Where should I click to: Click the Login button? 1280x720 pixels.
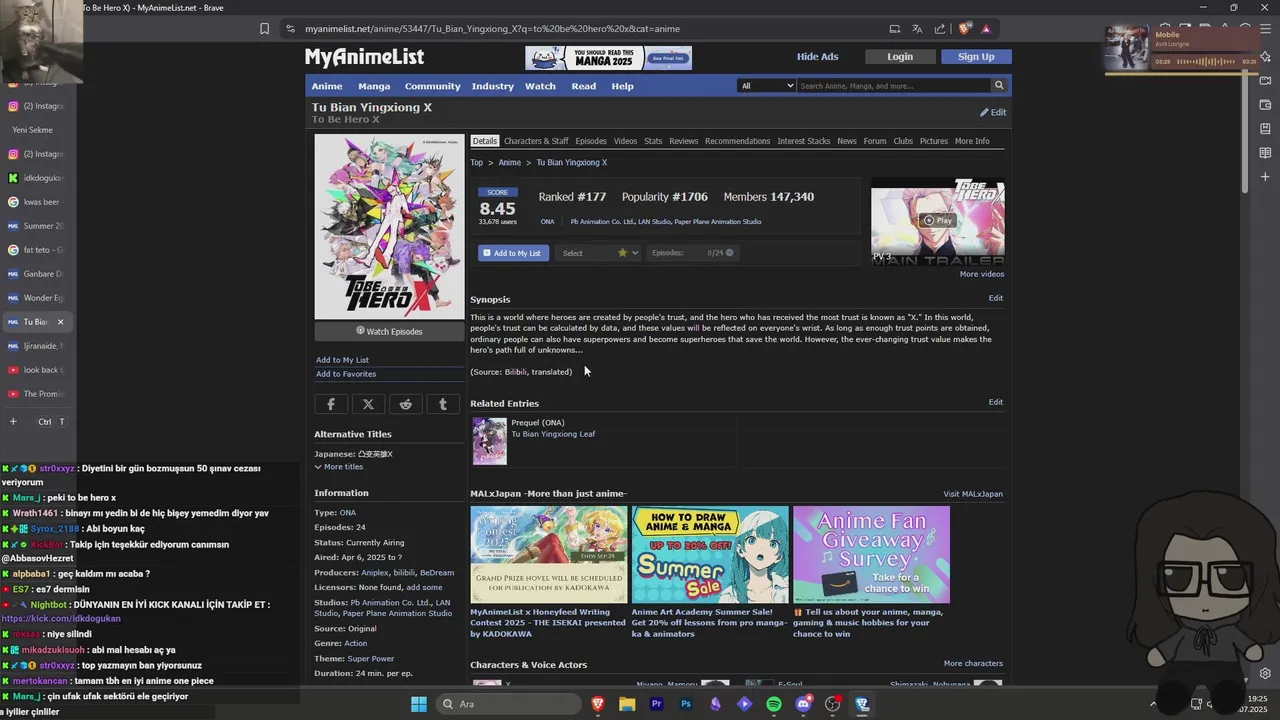tap(900, 57)
